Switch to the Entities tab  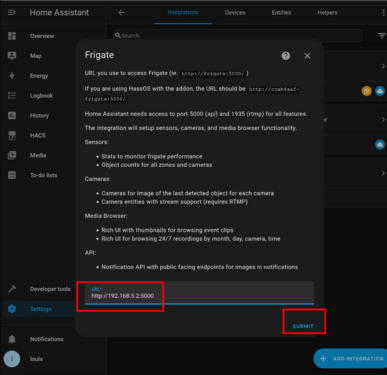(x=281, y=13)
